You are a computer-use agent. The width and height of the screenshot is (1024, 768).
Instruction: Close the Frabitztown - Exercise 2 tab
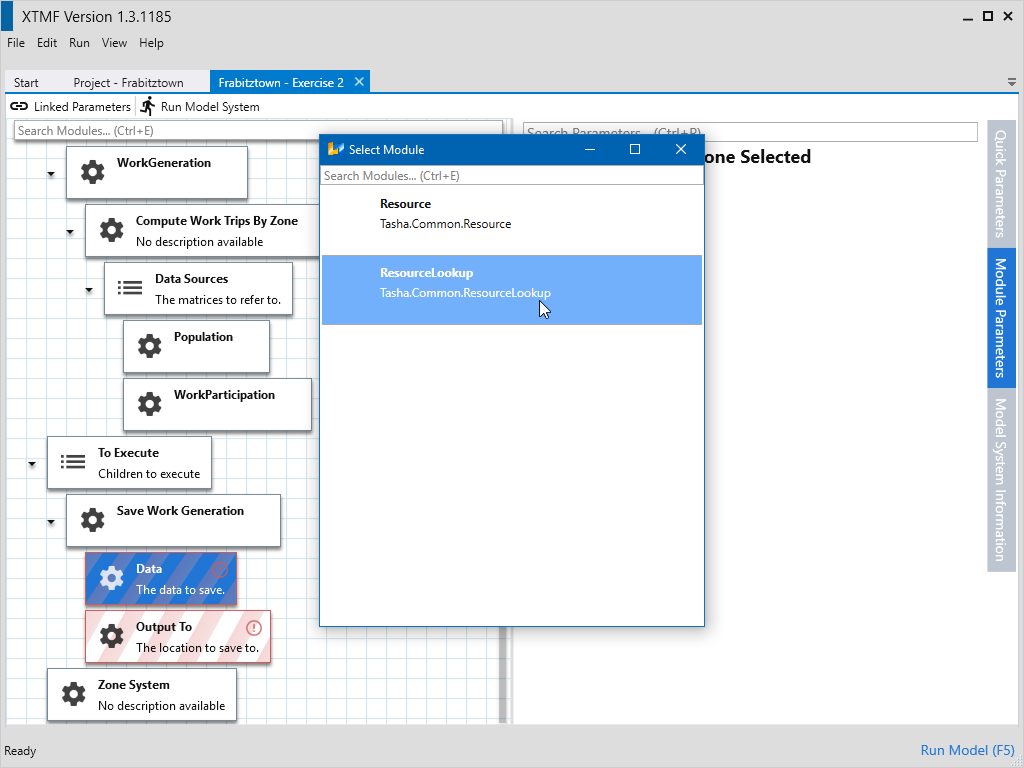(x=359, y=82)
